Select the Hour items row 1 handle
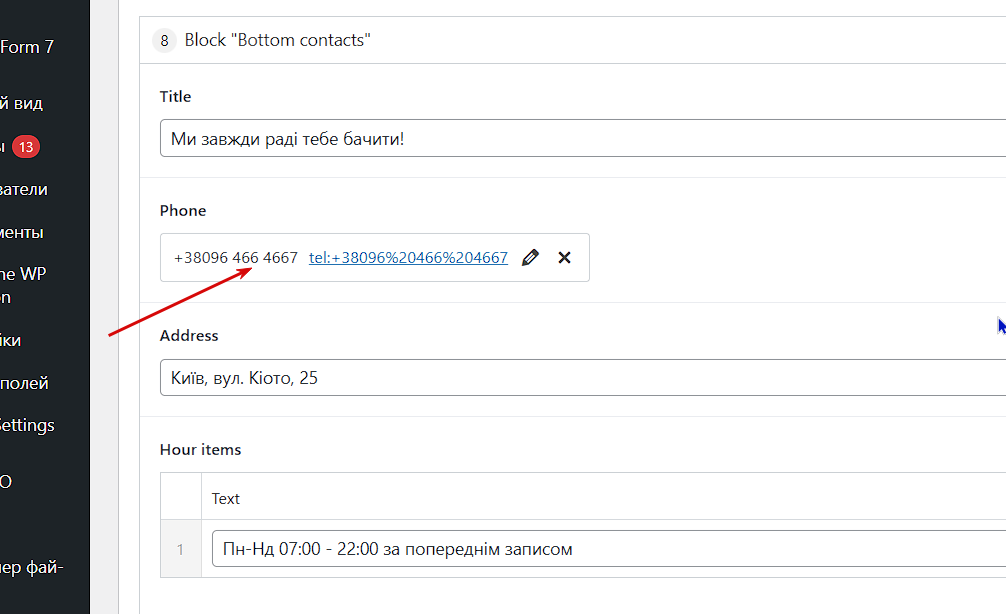Screen dimensions: 1006x614 pyautogui.click(x=181, y=549)
